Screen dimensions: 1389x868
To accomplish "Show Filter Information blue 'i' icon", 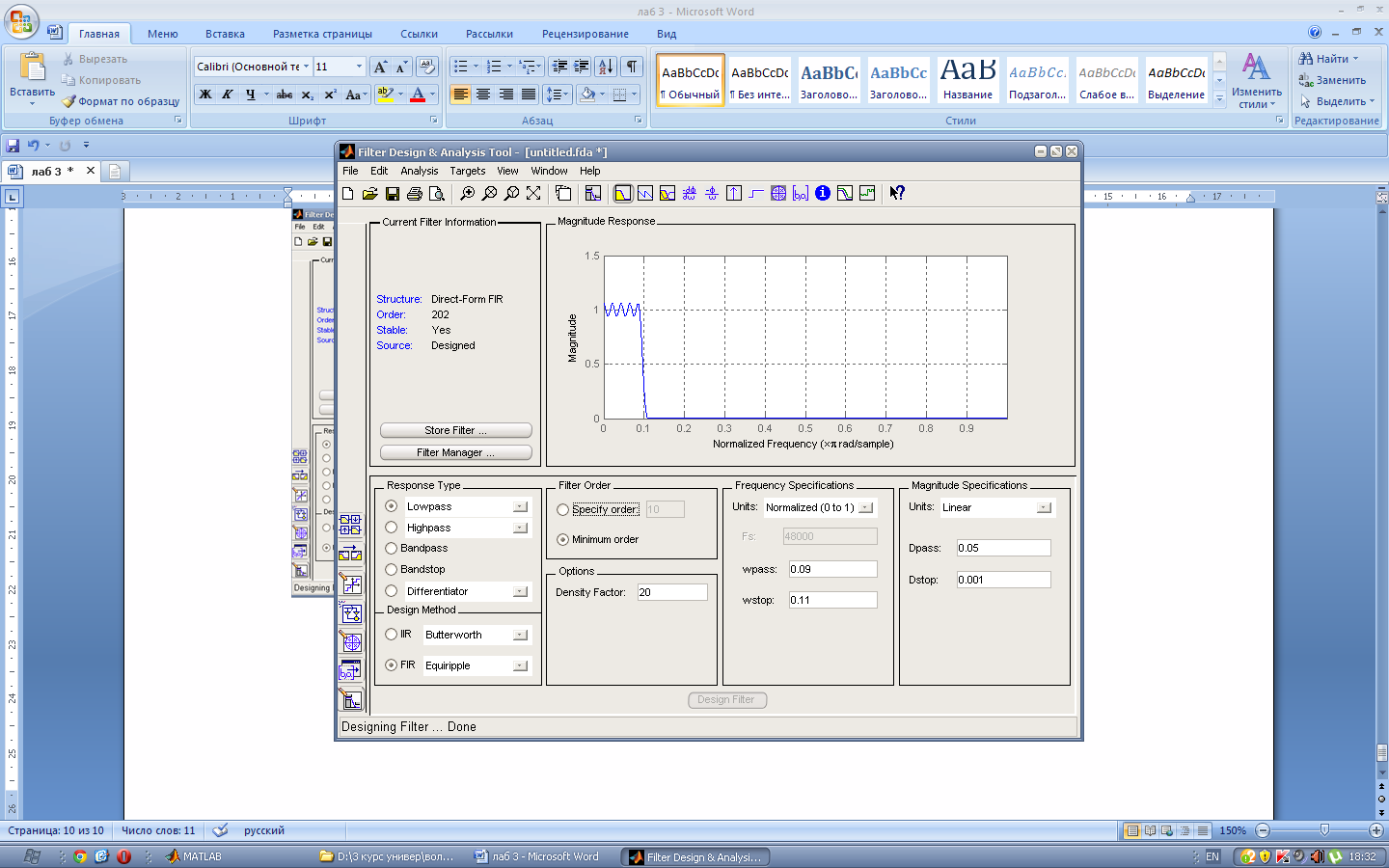I will 823,193.
